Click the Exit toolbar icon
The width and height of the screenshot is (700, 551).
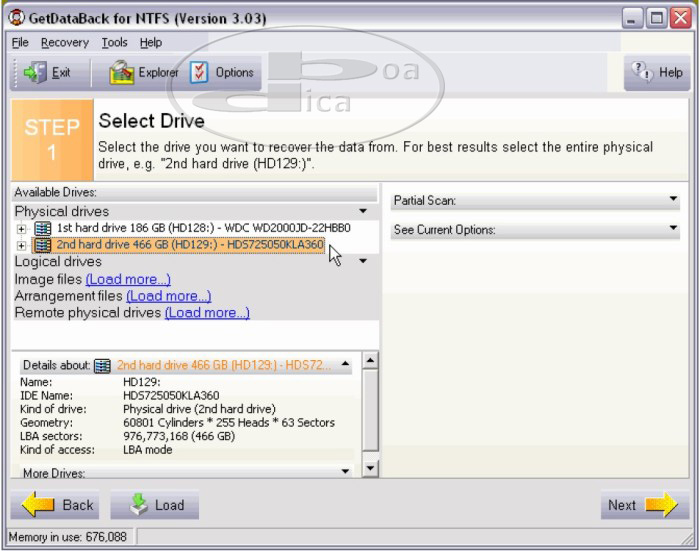[35, 72]
